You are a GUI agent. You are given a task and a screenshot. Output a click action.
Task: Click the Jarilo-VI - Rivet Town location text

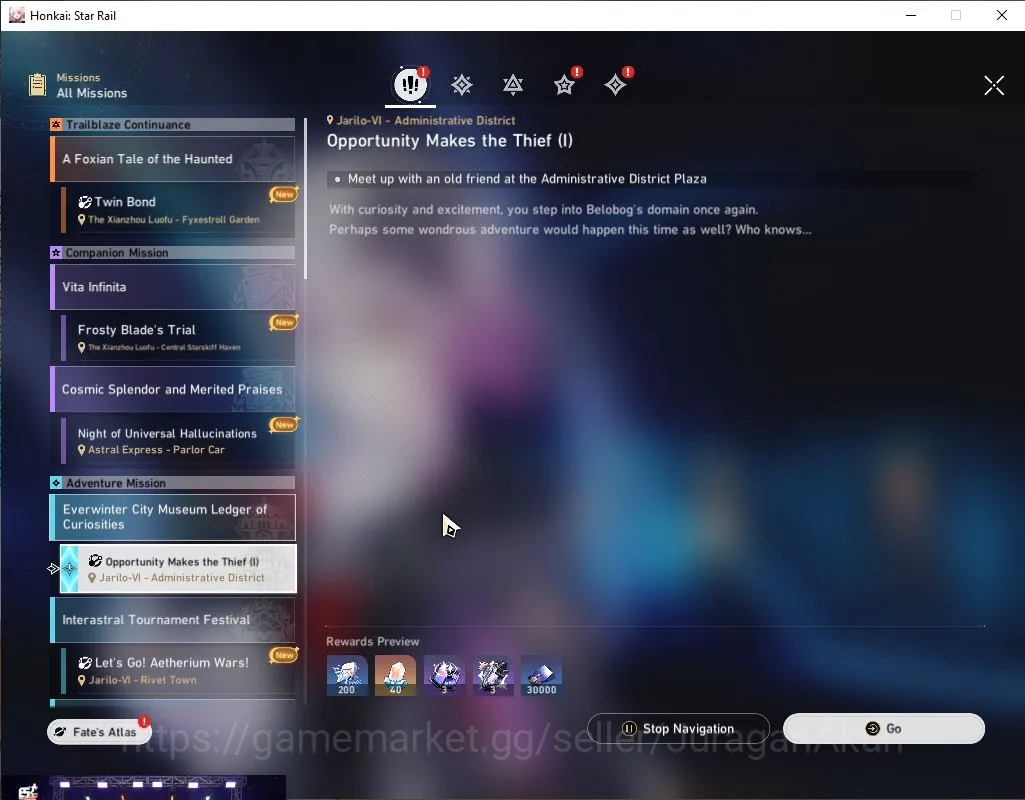click(143, 680)
